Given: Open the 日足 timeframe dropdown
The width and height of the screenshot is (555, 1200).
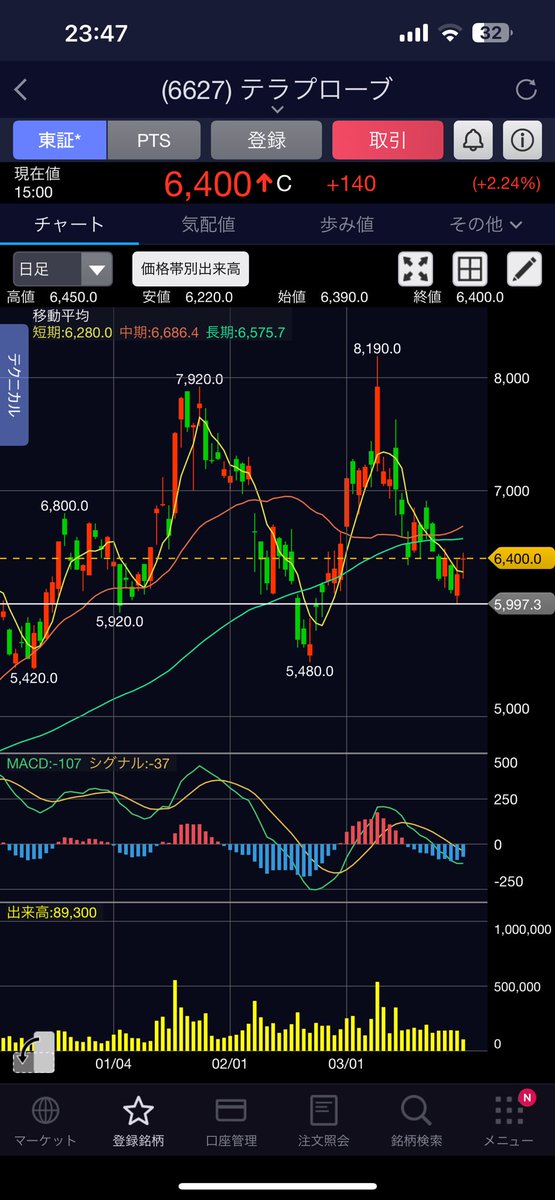Looking at the screenshot, I should click(x=62, y=269).
